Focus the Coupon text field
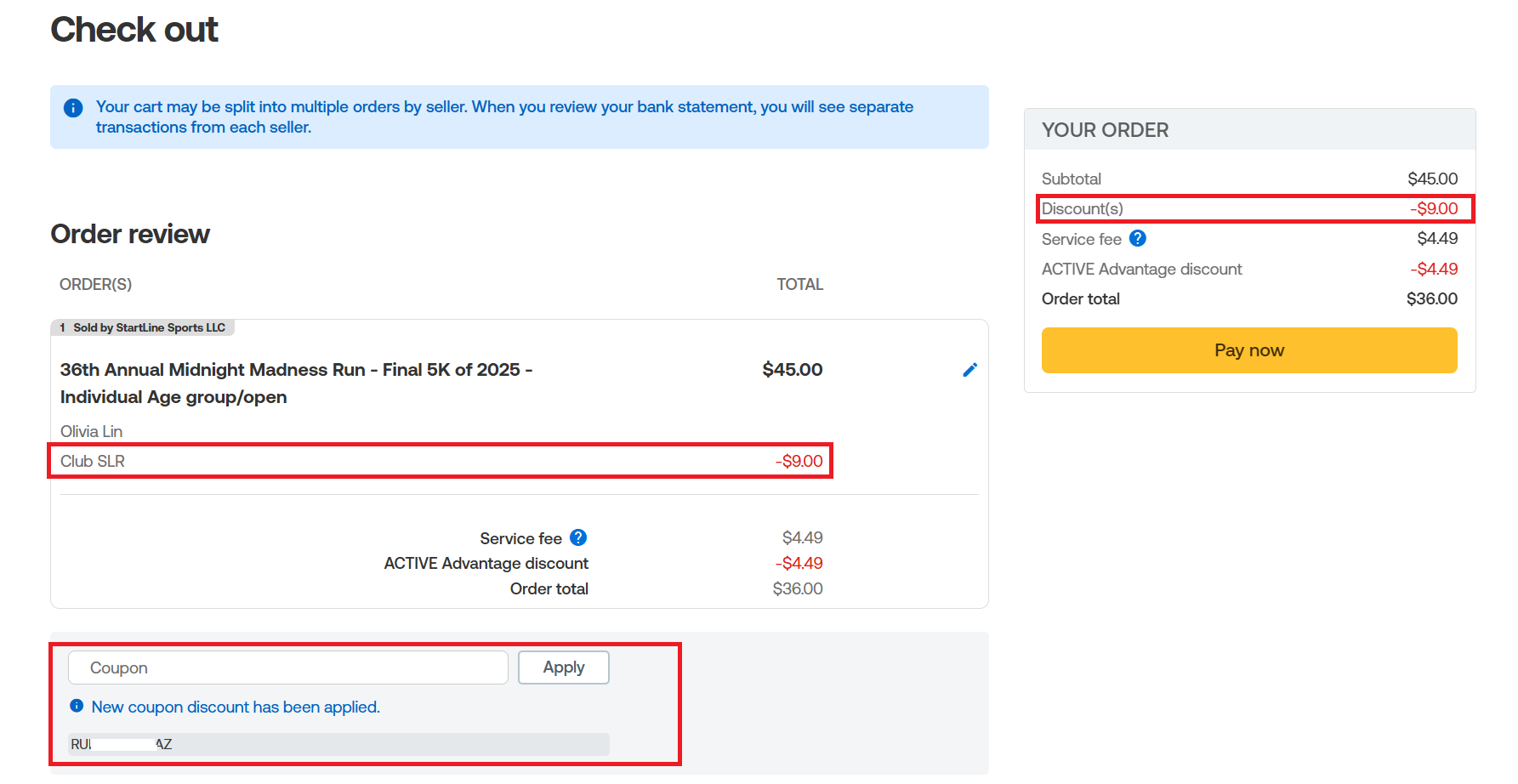The height and width of the screenshot is (784, 1518). pyautogui.click(x=287, y=668)
